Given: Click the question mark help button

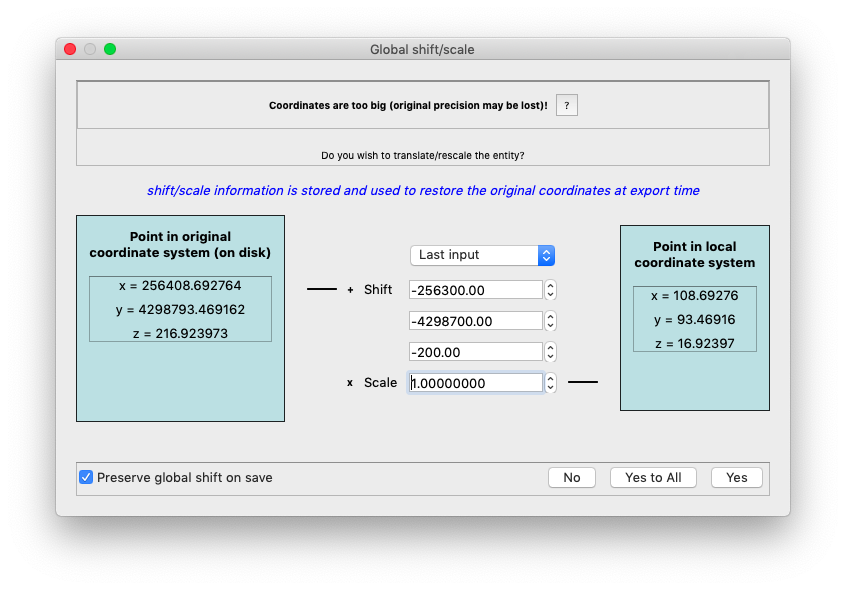Looking at the screenshot, I should pos(567,105).
